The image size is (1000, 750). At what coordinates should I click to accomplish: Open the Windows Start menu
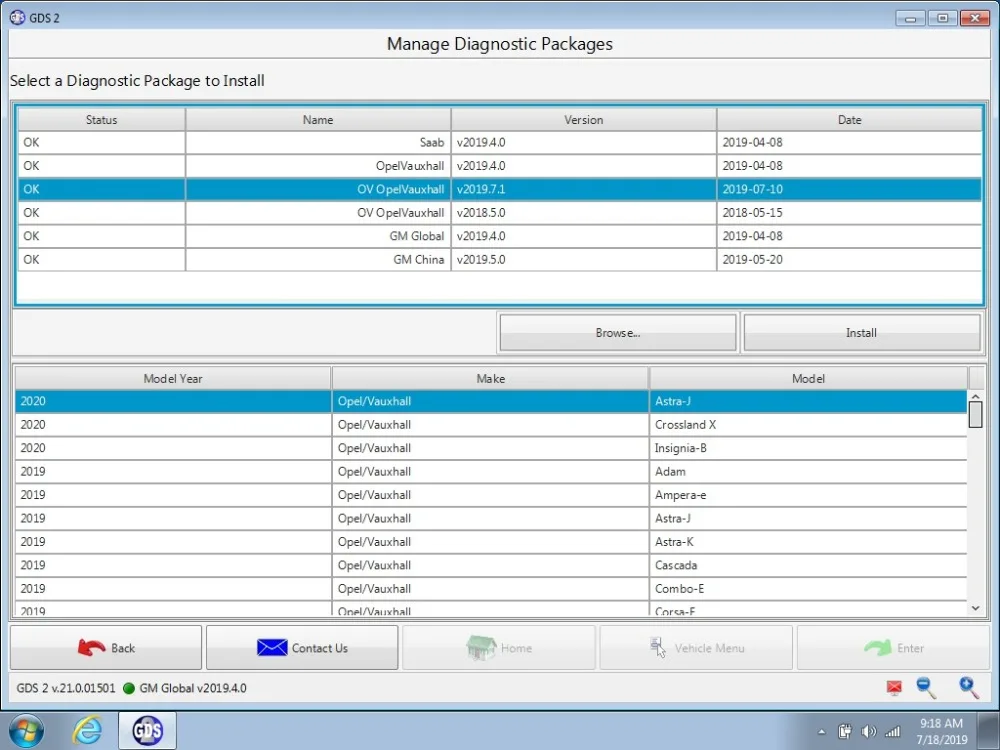(x=26, y=730)
